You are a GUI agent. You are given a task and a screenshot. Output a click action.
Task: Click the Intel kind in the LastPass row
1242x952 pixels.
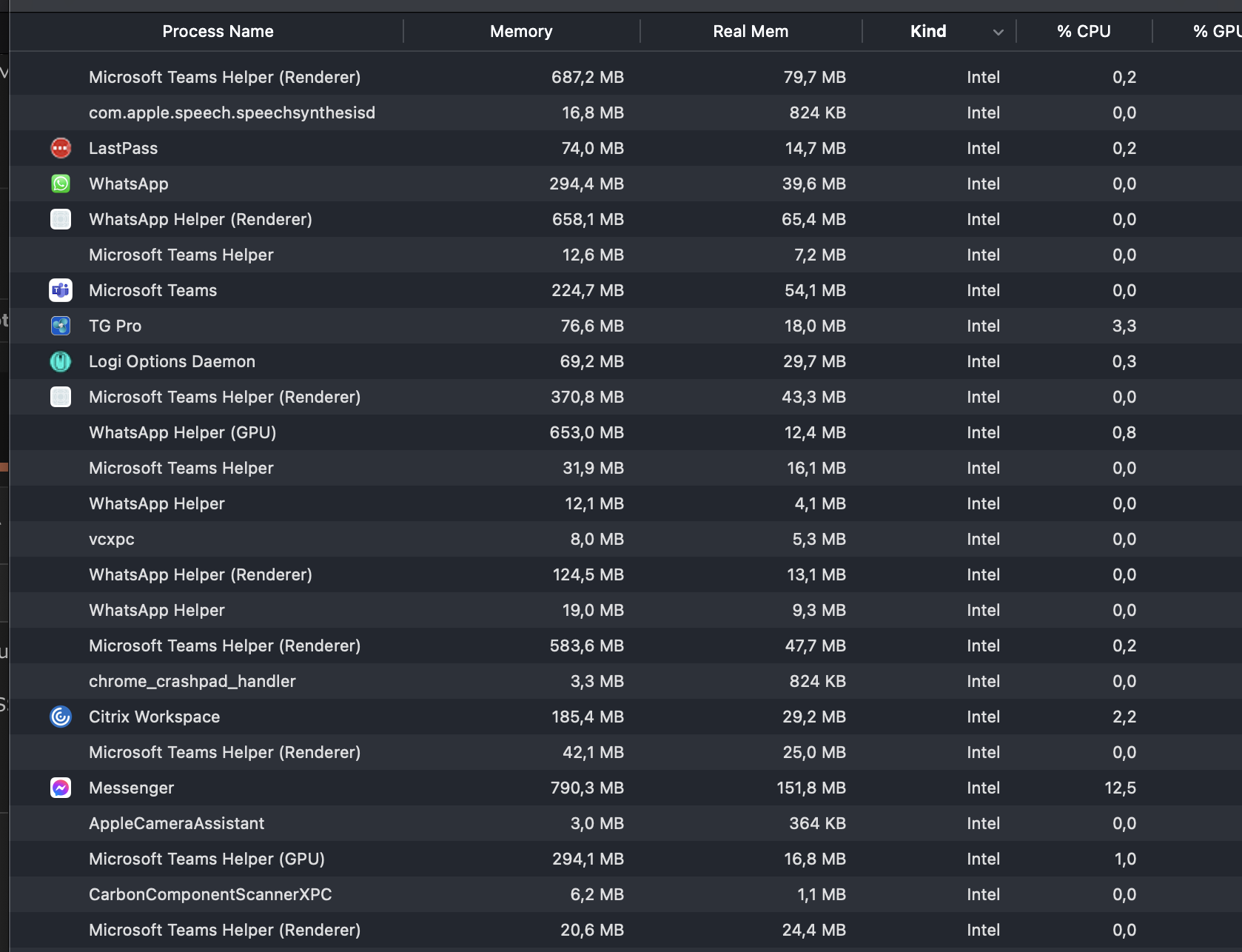(x=983, y=148)
